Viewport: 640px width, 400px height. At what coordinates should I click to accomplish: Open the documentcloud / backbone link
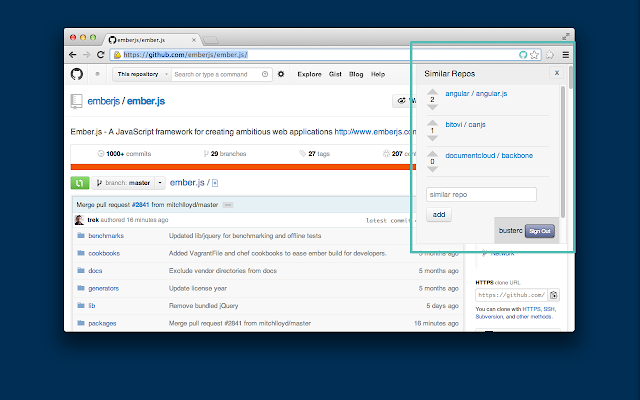point(489,156)
